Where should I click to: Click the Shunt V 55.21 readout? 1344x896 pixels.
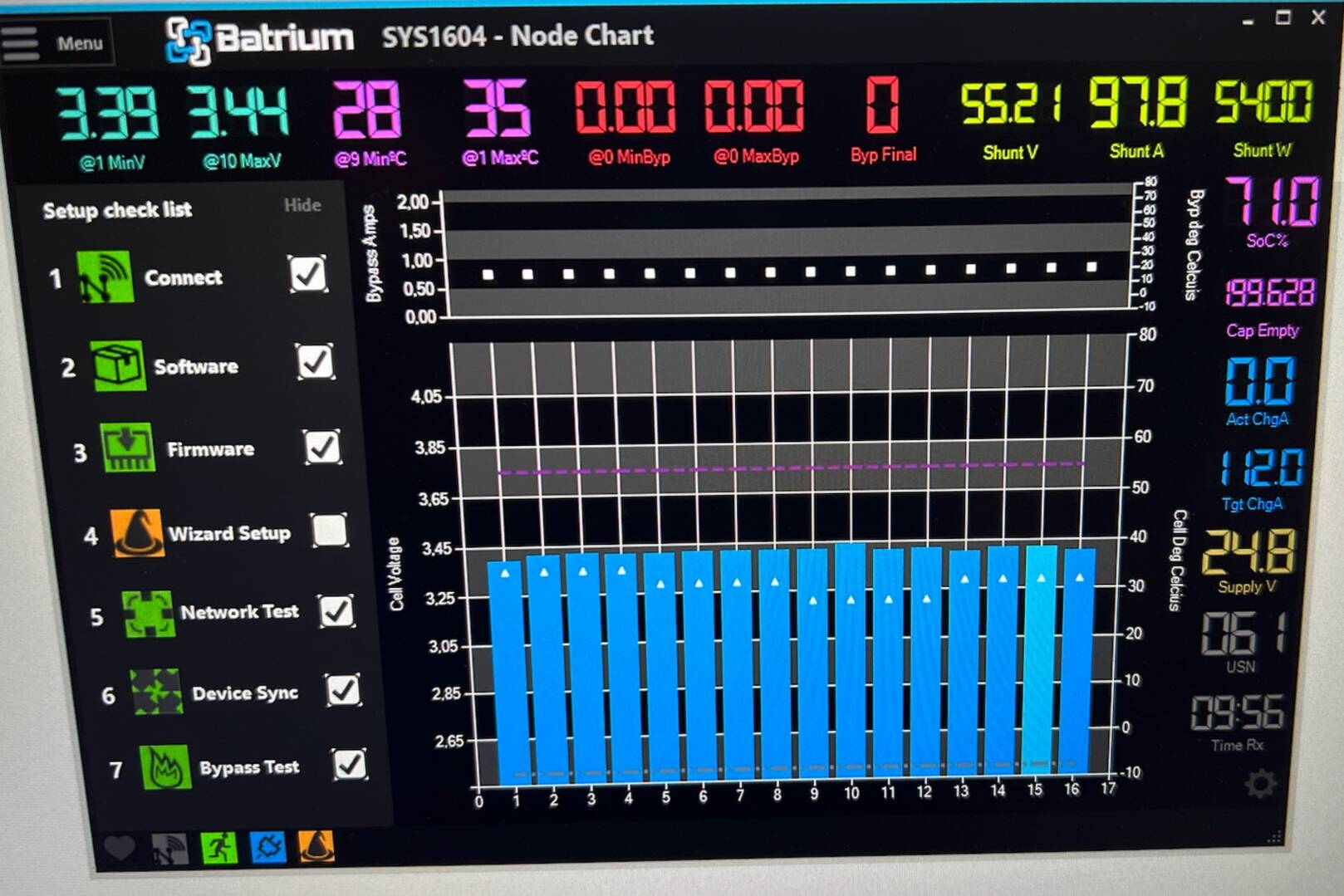tap(1009, 105)
